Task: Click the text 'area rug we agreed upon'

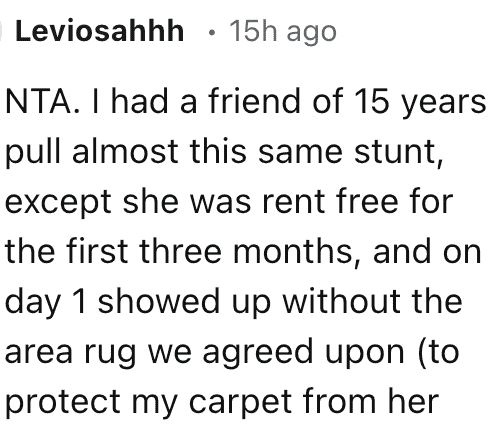Action: pyautogui.click(x=205, y=352)
